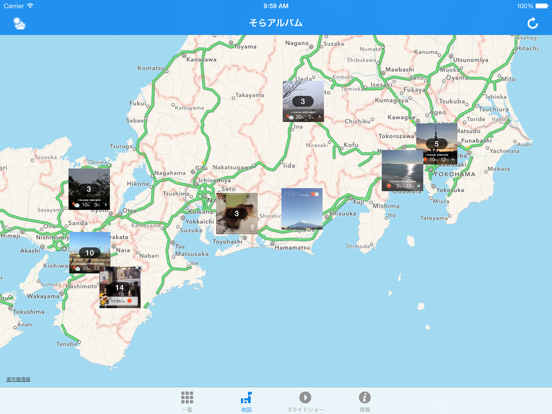Click the YOKOHAMA map label
Viewport: 552px width, 414px height.
pos(454,174)
